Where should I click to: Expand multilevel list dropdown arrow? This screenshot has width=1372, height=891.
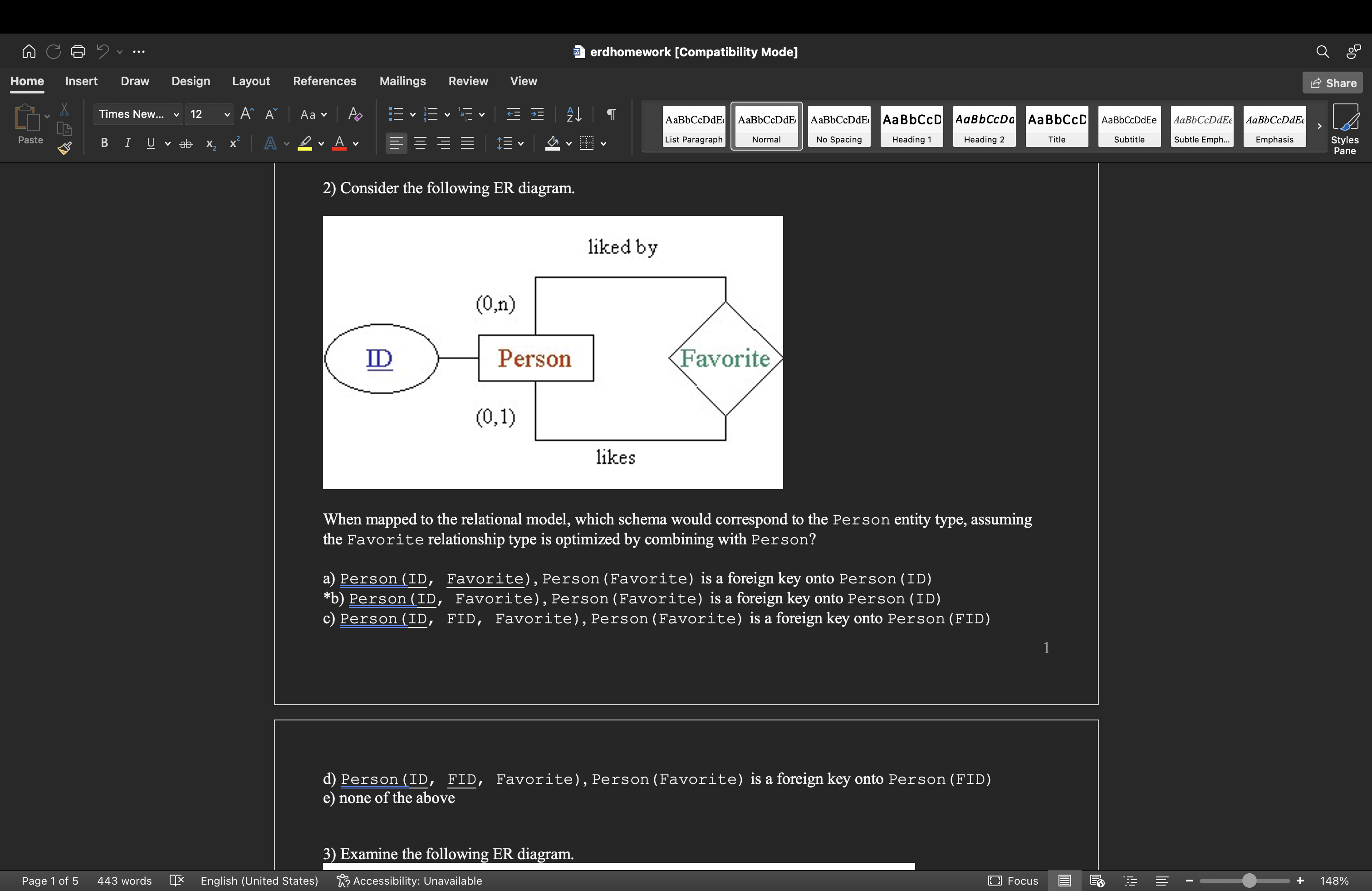coord(482,115)
